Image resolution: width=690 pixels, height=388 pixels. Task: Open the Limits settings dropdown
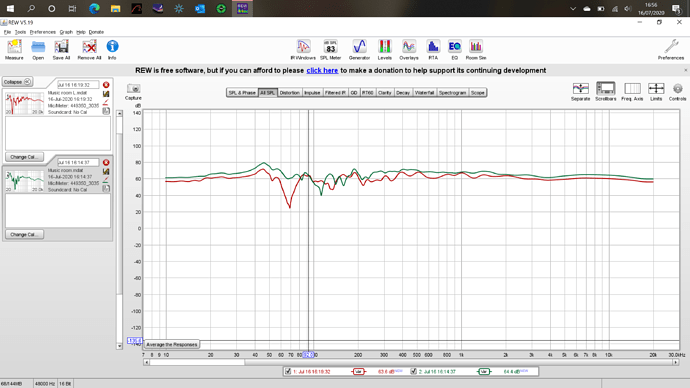click(656, 92)
